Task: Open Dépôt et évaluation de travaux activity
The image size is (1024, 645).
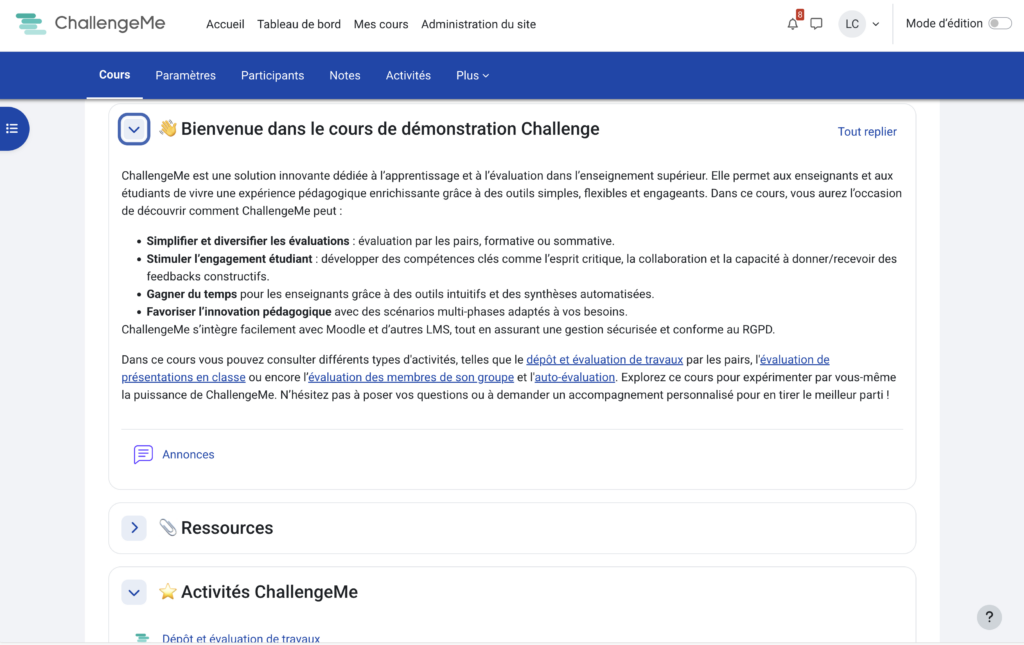Action: [x=241, y=638]
